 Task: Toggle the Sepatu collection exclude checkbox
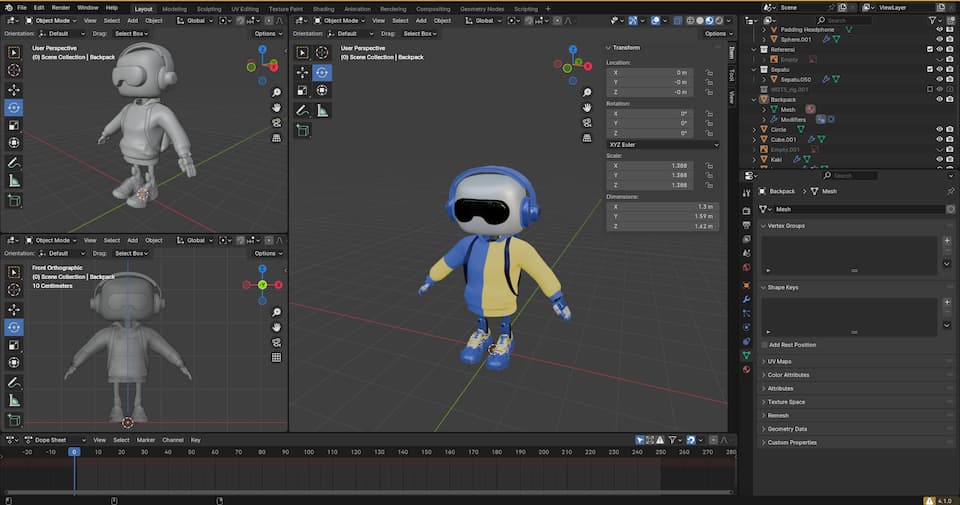coord(930,69)
